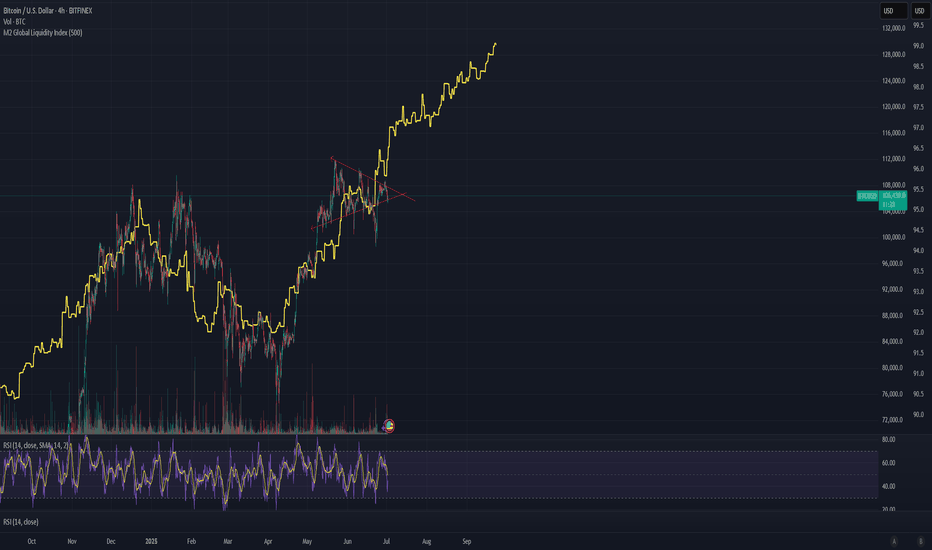
Task: Click the 132,000.0 price scale label
Action: (893, 28)
